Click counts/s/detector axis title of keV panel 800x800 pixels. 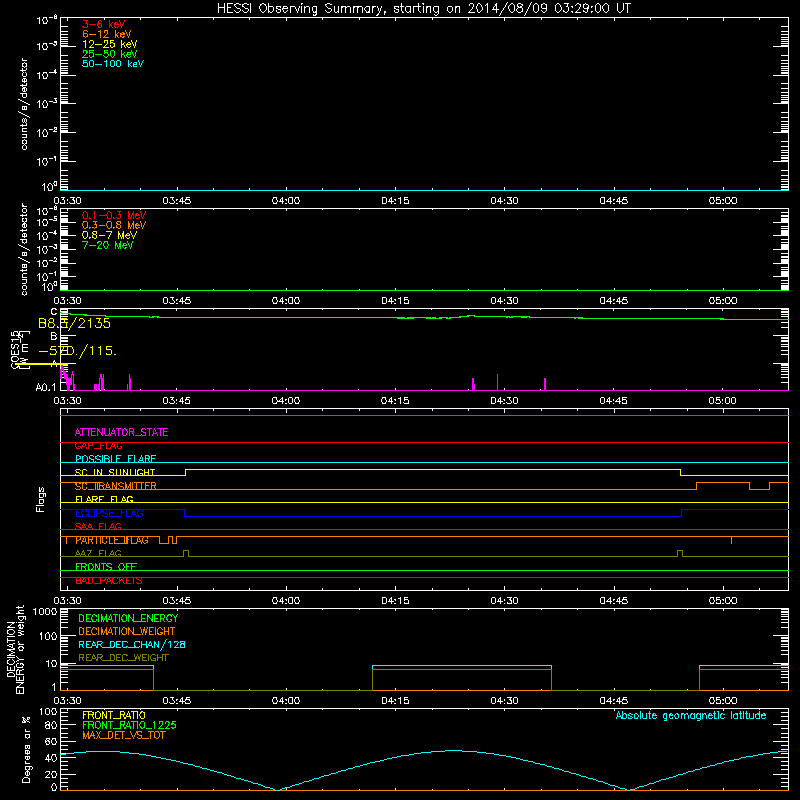coord(24,104)
